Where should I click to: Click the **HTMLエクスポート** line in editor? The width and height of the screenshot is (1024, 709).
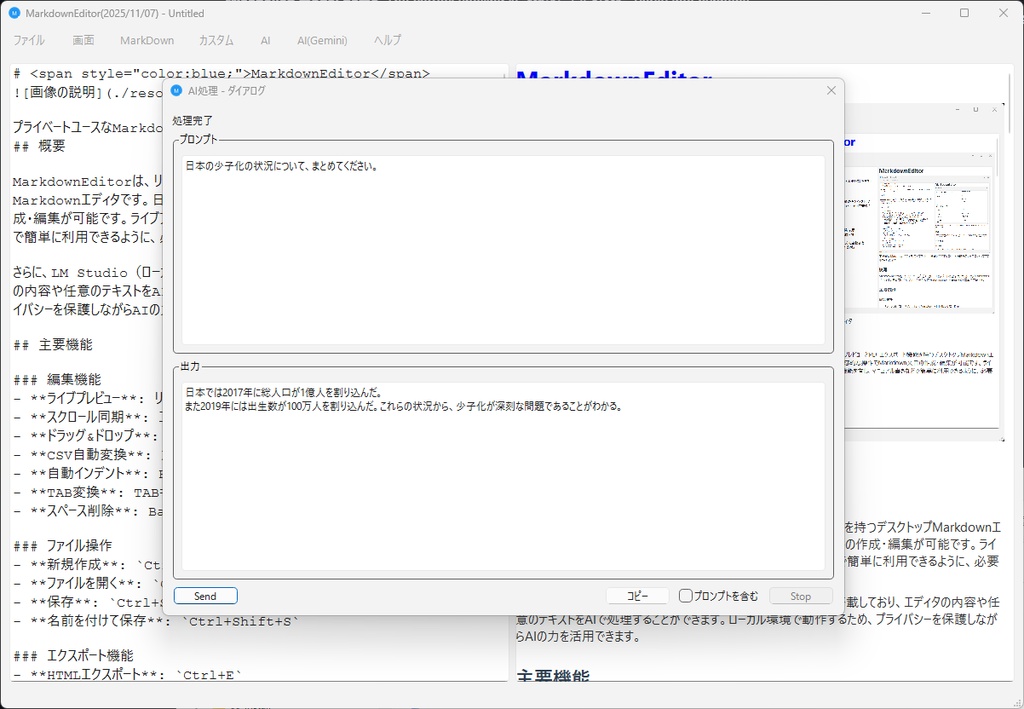127,674
